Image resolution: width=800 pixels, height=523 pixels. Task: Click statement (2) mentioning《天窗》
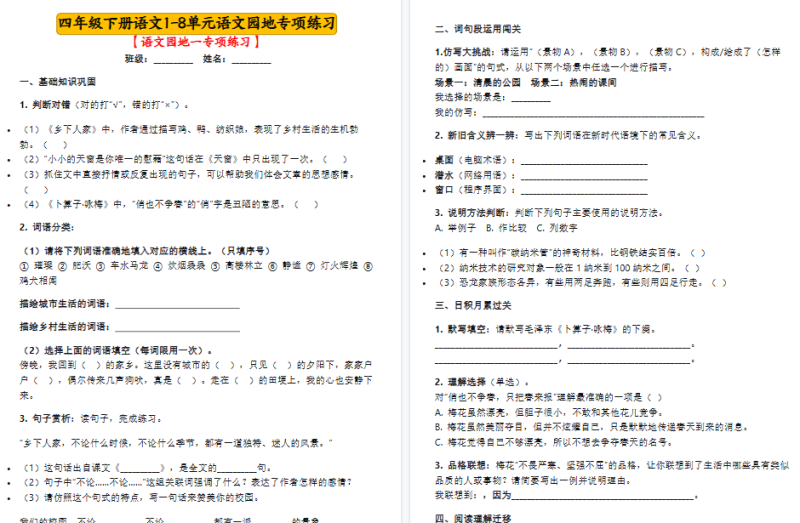point(185,159)
